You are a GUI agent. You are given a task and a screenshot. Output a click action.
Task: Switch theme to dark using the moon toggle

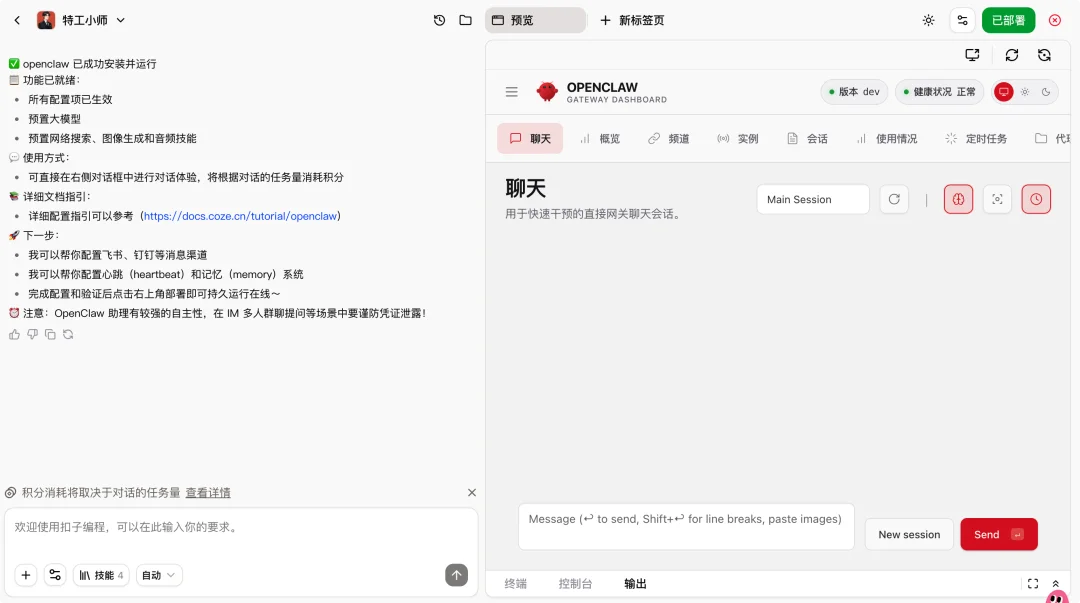point(1046,91)
